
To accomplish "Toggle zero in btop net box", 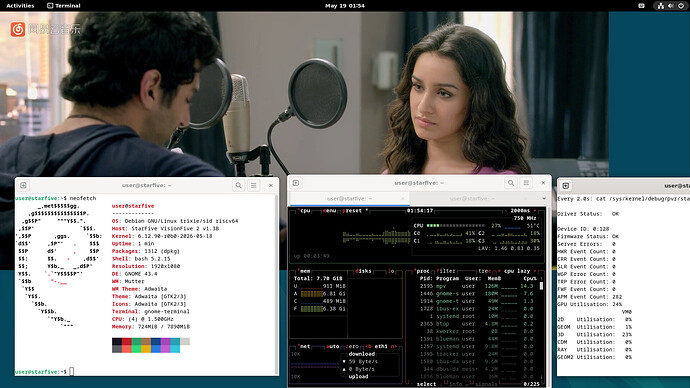I will [x=352, y=346].
